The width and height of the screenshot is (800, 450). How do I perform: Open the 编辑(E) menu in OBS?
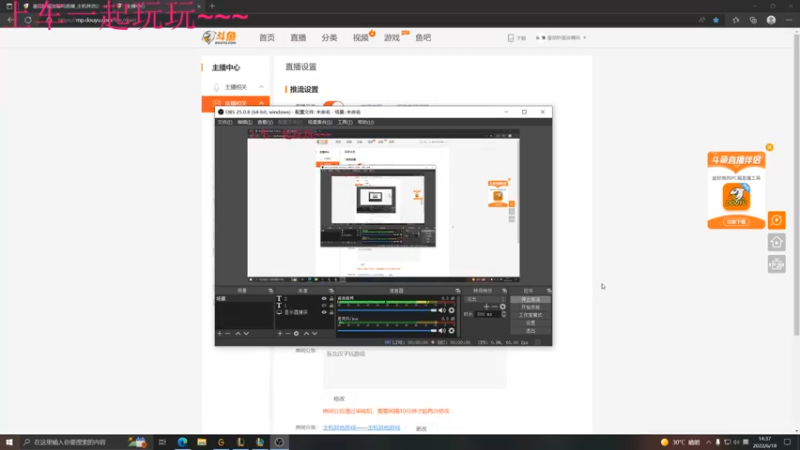pos(244,122)
